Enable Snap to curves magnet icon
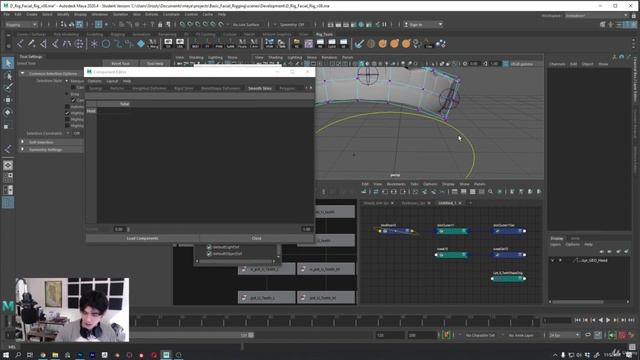The height and width of the screenshot is (360, 640). [x=190, y=24]
